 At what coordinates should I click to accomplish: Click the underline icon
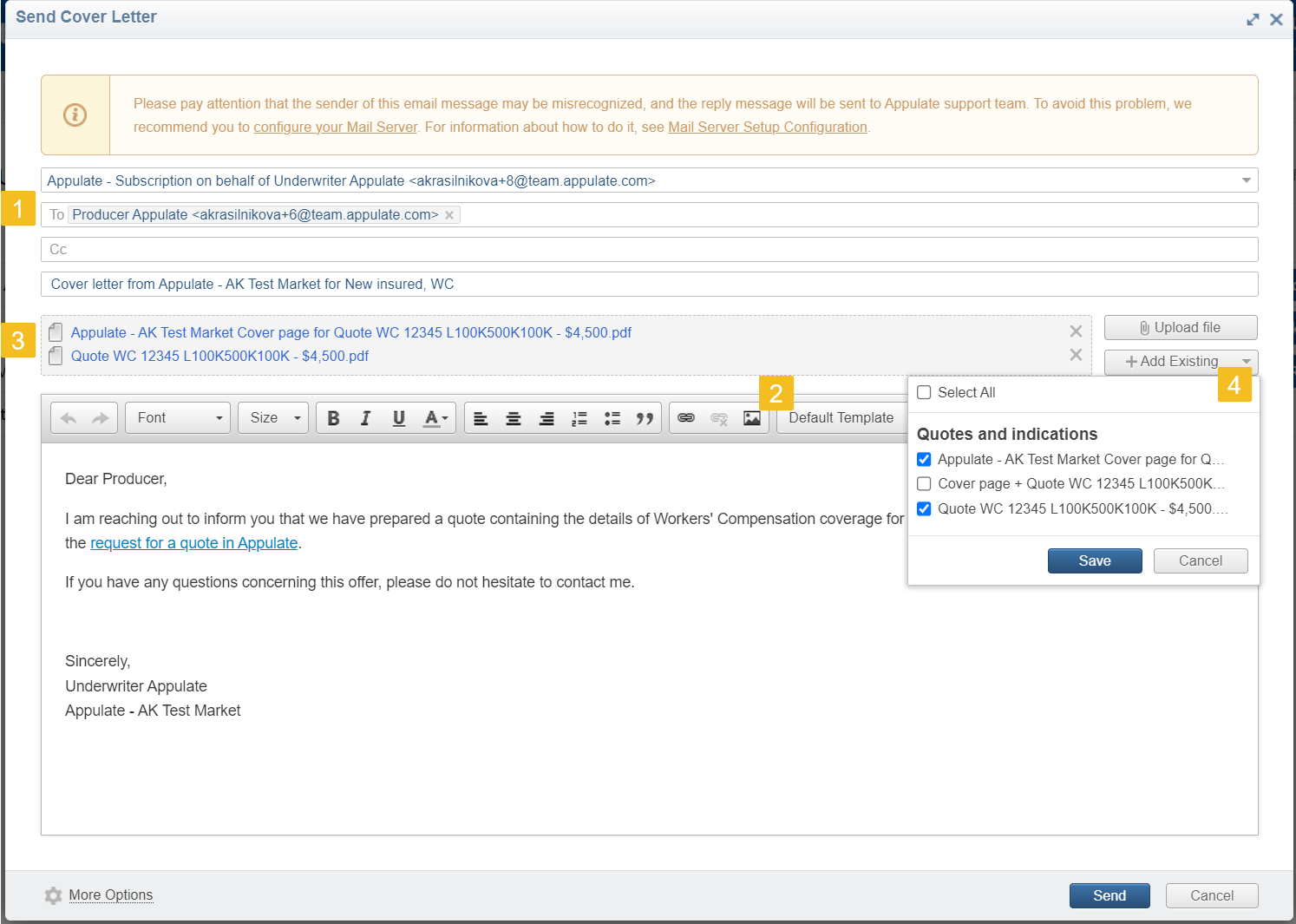399,418
